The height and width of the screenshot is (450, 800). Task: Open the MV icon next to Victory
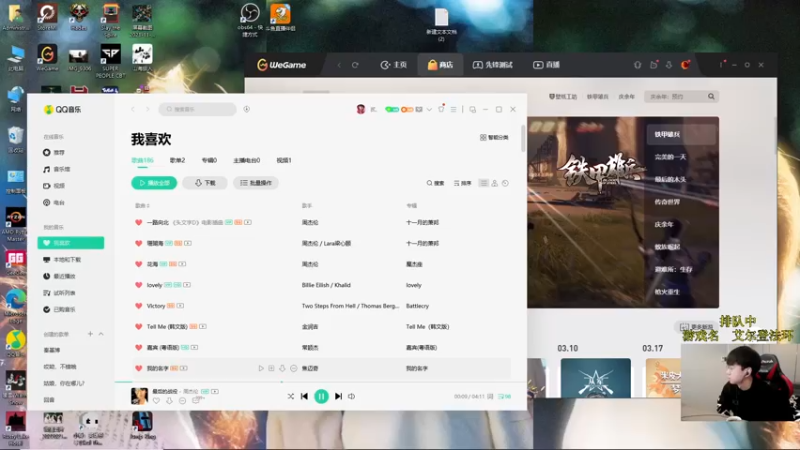(x=180, y=306)
